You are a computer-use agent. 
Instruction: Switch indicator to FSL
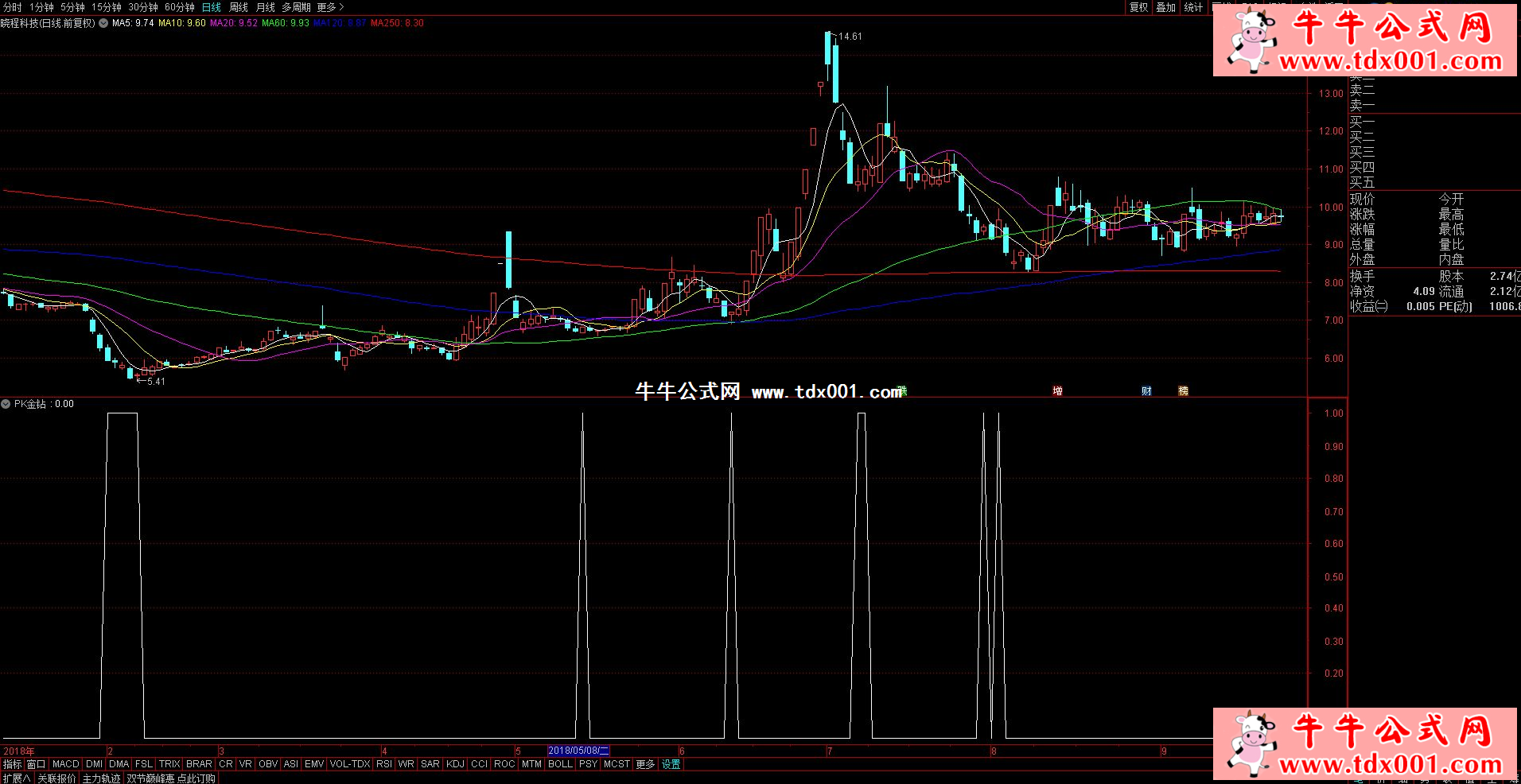click(144, 764)
